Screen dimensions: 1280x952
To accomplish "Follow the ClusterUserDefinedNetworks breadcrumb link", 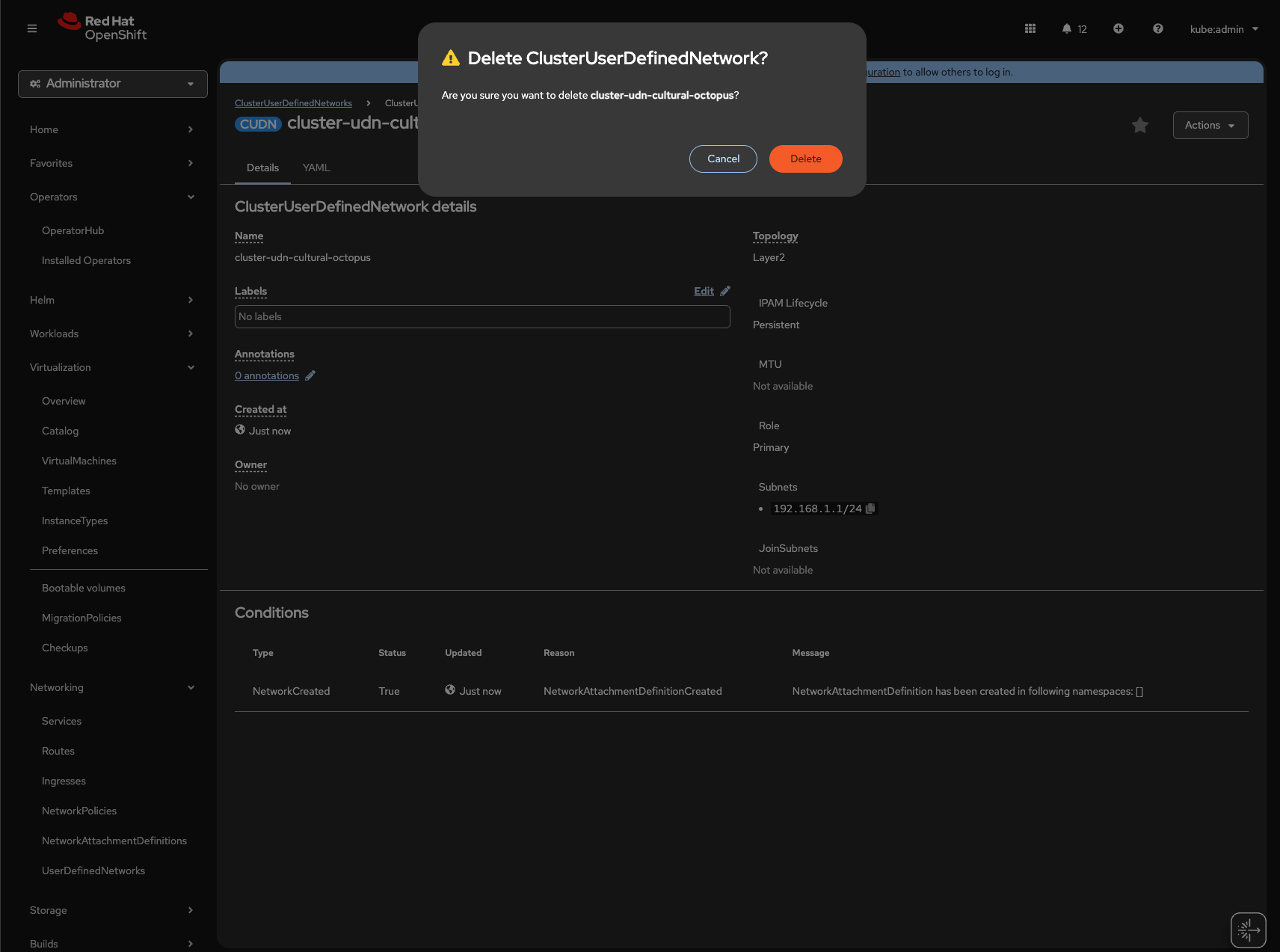I will [293, 103].
